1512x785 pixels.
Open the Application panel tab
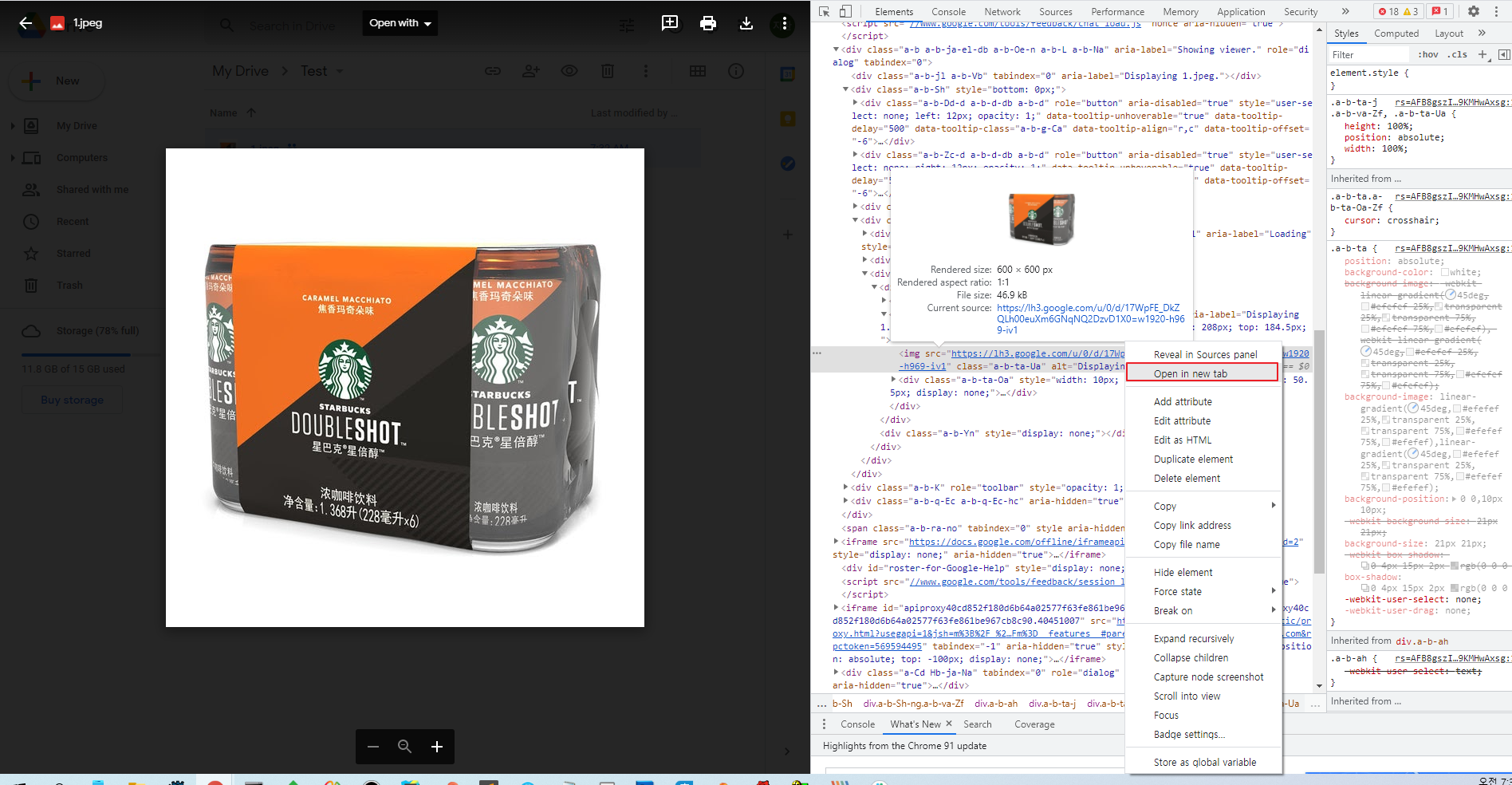[1241, 12]
